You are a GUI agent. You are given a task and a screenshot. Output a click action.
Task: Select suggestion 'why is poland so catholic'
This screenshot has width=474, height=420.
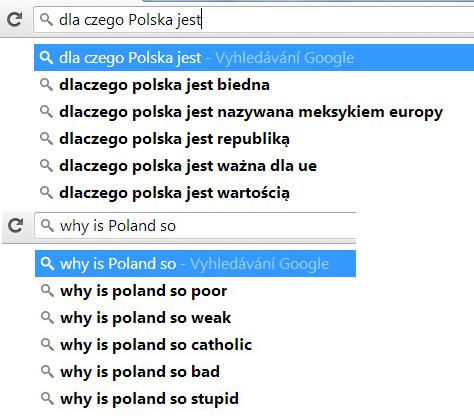coord(195,345)
